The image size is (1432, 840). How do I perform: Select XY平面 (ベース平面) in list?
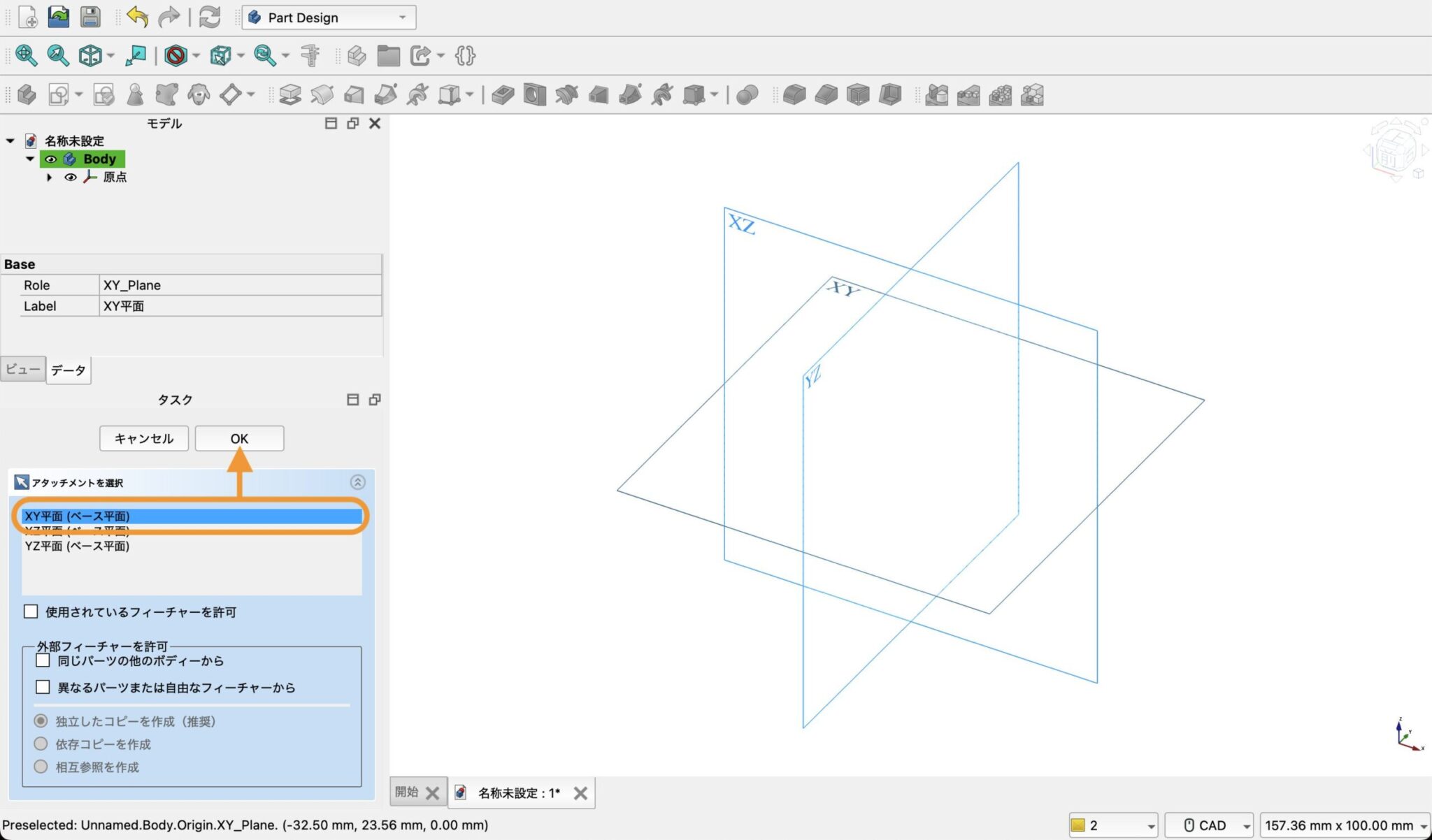coord(192,516)
